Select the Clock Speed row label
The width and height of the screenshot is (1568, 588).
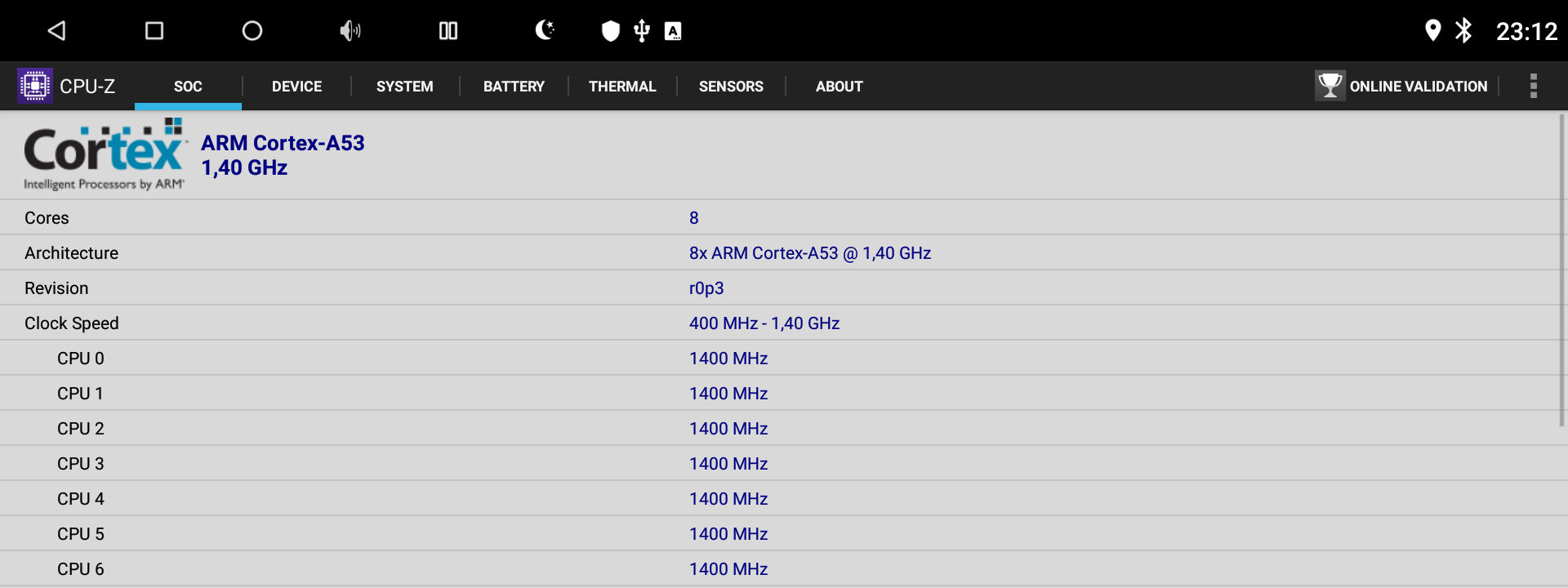(x=71, y=323)
